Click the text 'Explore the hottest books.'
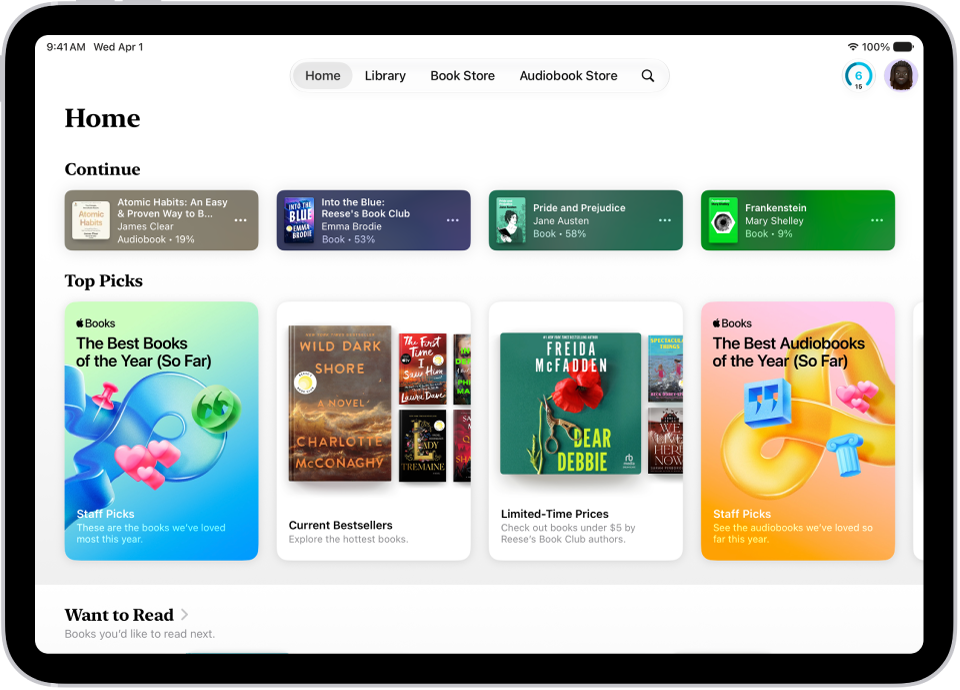 [x=348, y=539]
